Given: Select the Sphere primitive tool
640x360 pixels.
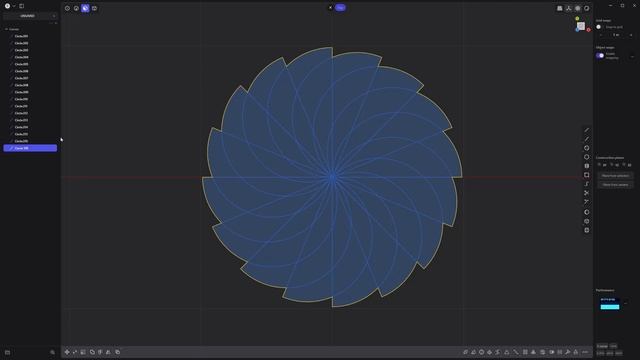Looking at the screenshot, I should pos(587,212).
